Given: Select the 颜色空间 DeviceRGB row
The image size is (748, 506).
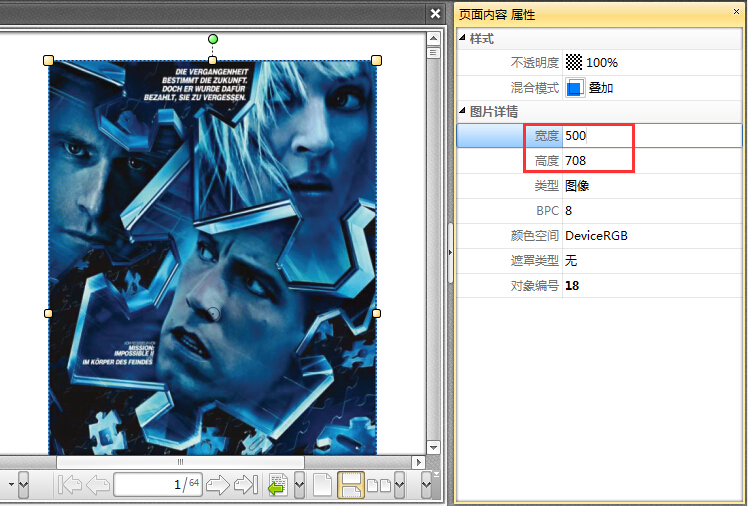Looking at the screenshot, I should (x=599, y=236).
